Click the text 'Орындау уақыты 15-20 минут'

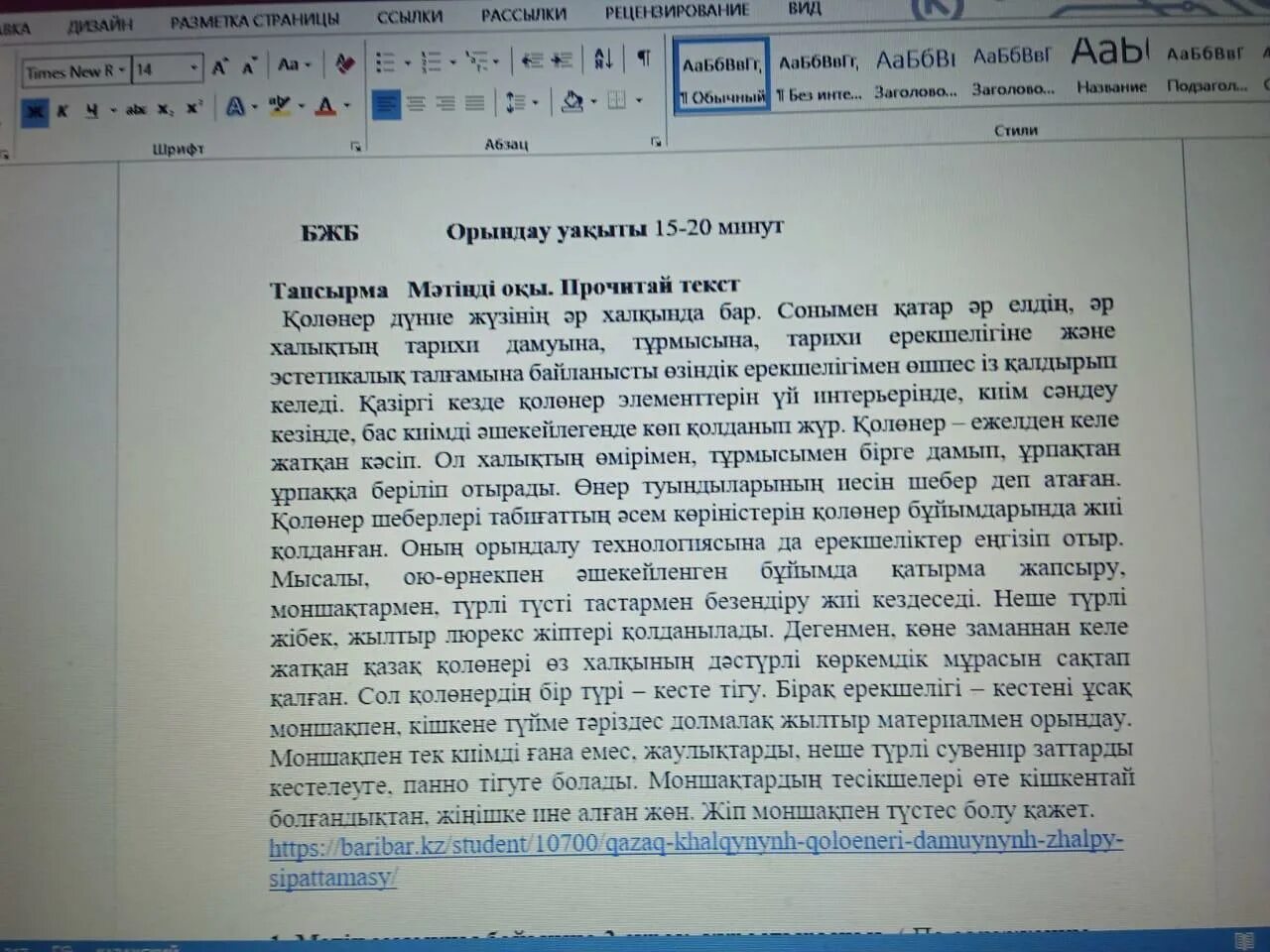point(615,229)
